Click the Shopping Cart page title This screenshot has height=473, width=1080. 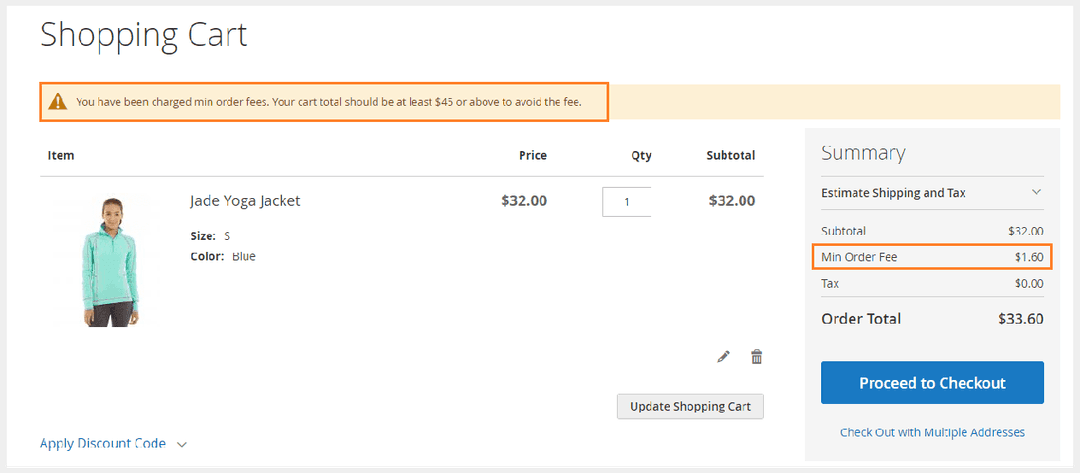point(143,36)
